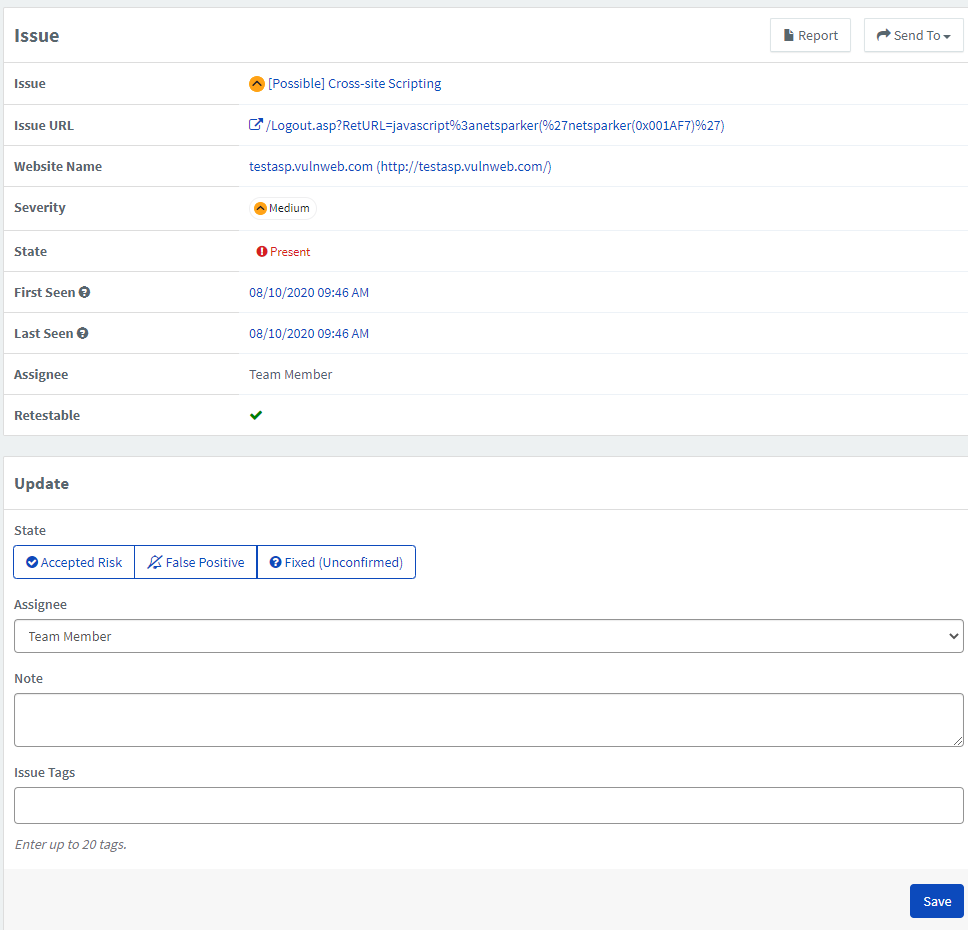
Task: Set state to Fixed (Unconfirmed)
Action: pyautogui.click(x=336, y=562)
